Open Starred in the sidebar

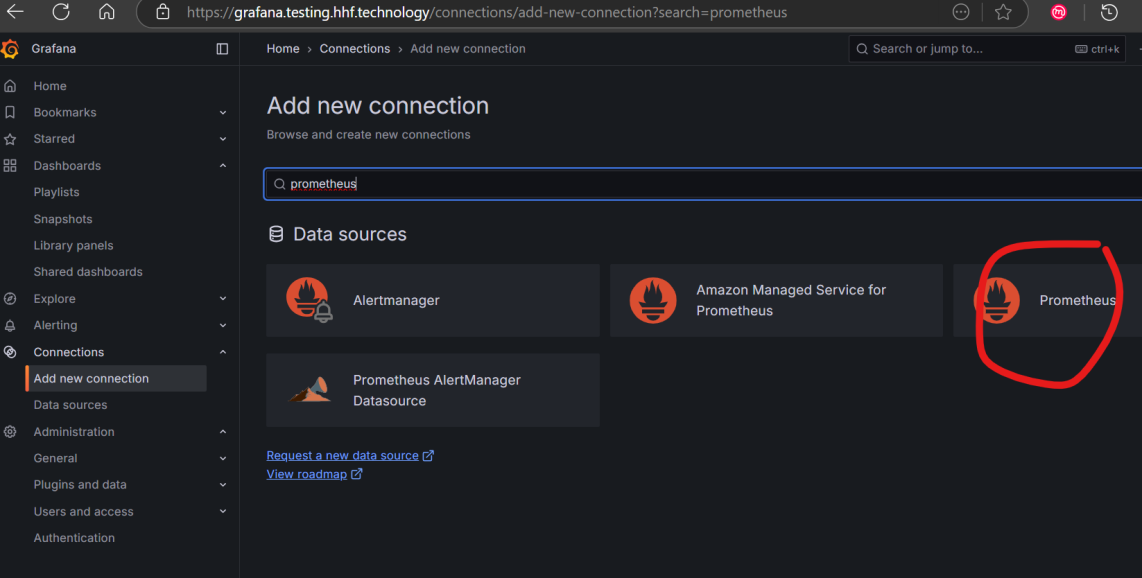click(54, 138)
